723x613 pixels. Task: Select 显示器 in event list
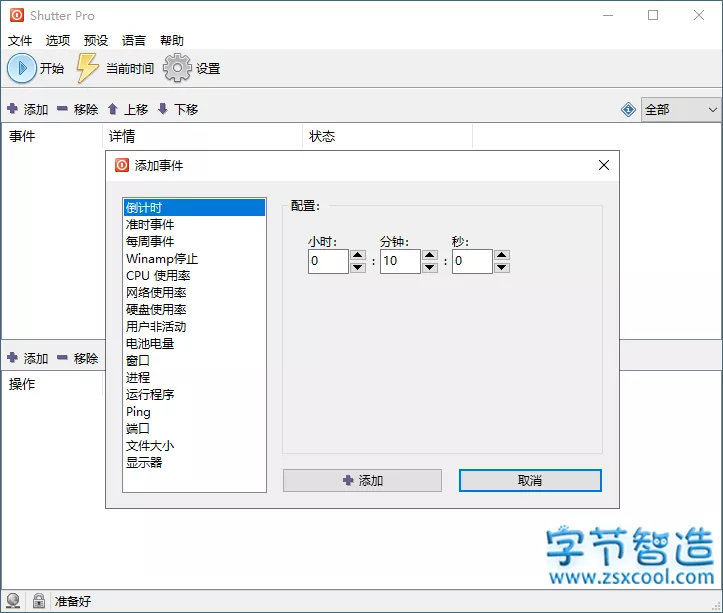click(194, 463)
